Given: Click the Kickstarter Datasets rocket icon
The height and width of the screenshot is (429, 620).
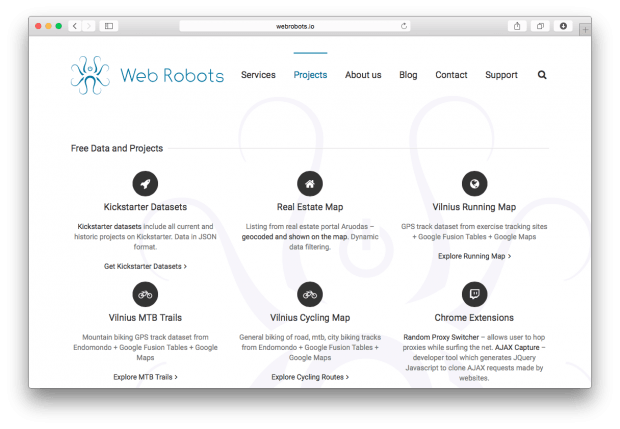Looking at the screenshot, I should point(145,184).
